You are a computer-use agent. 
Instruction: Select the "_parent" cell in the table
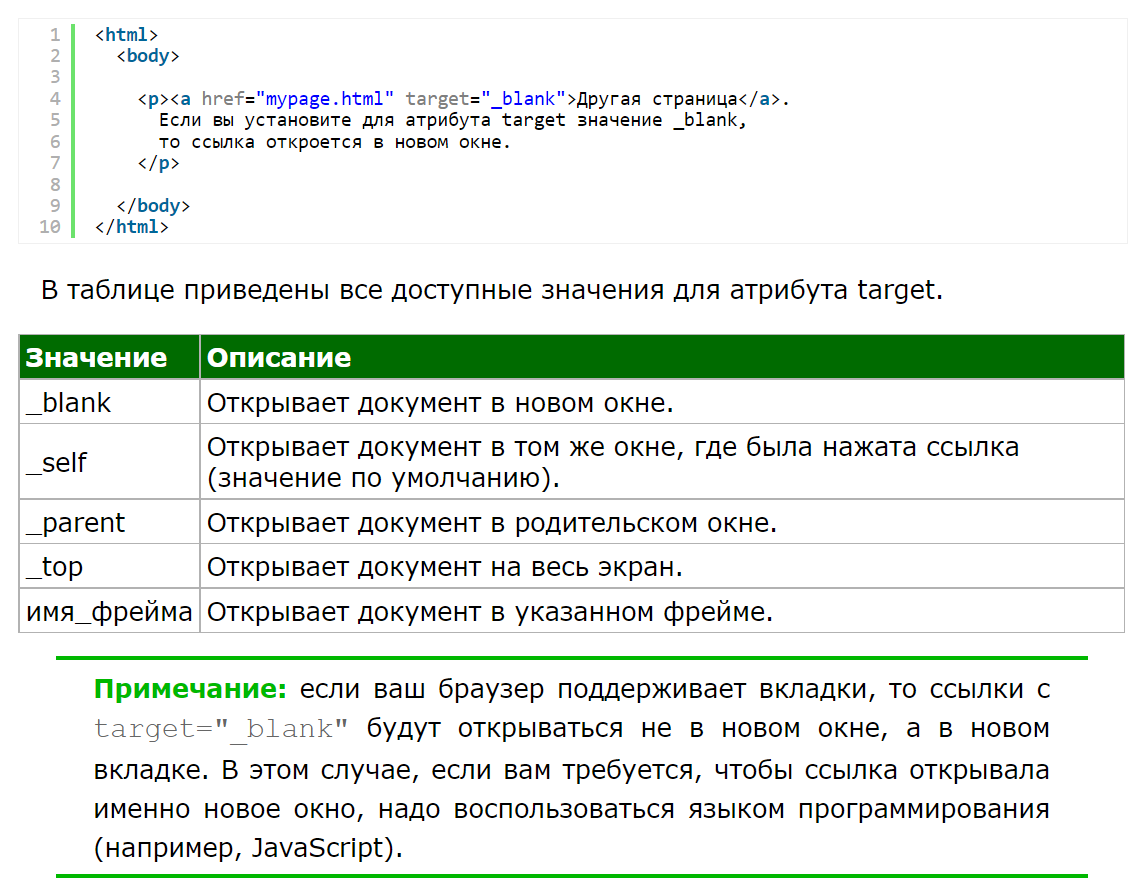(x=109, y=522)
